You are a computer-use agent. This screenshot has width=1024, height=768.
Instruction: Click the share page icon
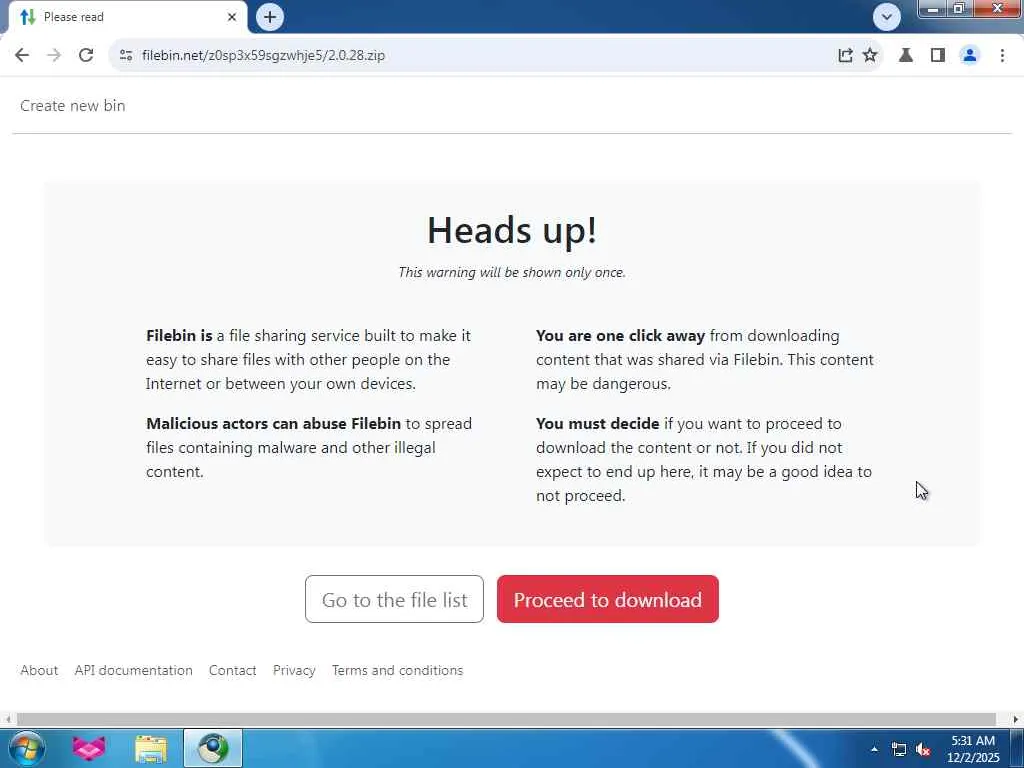[845, 56]
